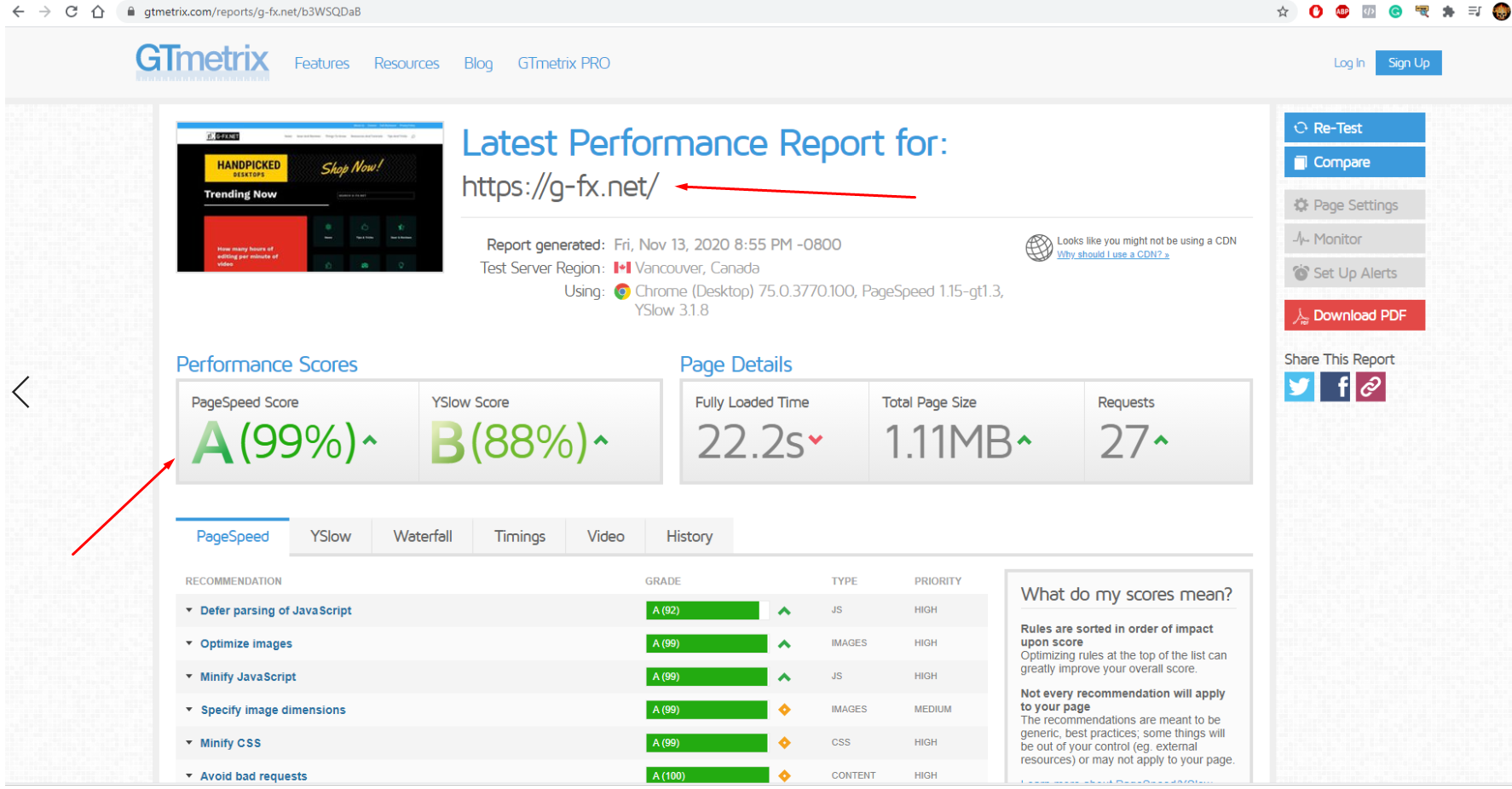Click the Download PDF button

point(1354,315)
